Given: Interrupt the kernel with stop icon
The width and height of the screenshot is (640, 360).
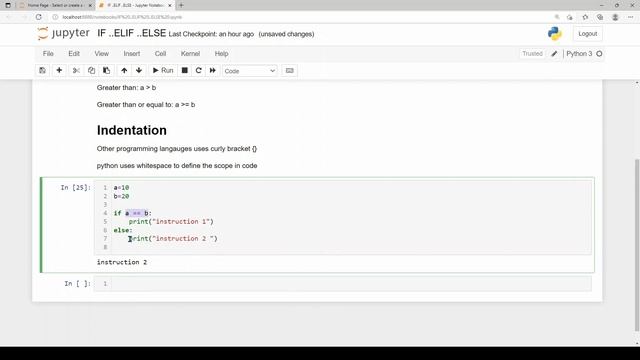Looking at the screenshot, I should click(184, 71).
